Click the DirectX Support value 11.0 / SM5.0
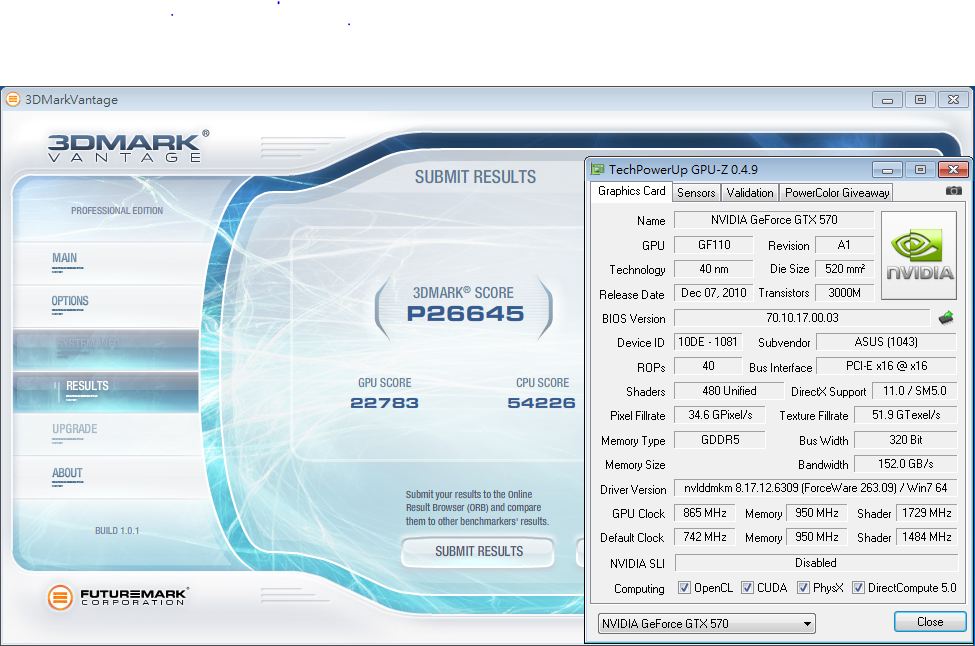Viewport: 975px width, 646px height. pyautogui.click(x=914, y=391)
